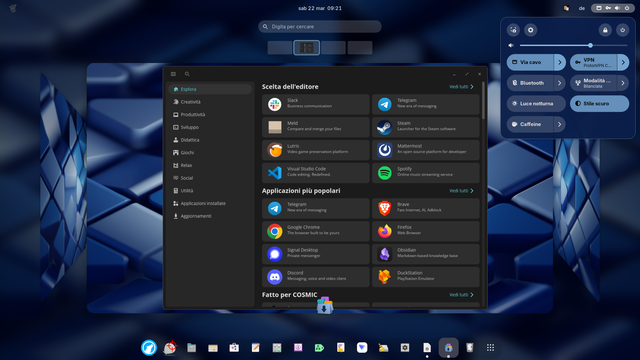Open the Brave browser entry
This screenshot has height=360, width=640.
pyautogui.click(x=426, y=209)
